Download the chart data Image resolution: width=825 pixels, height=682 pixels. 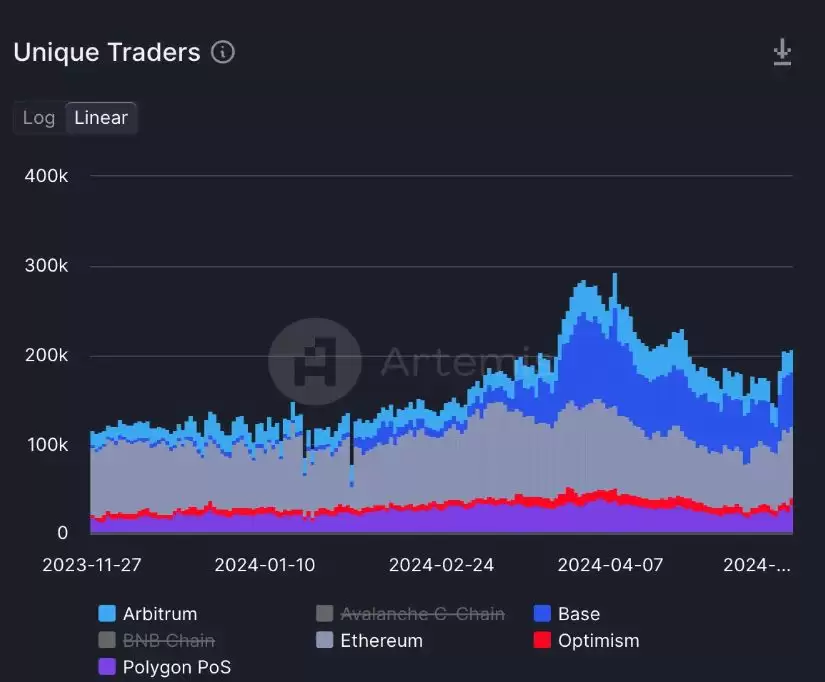(x=782, y=52)
